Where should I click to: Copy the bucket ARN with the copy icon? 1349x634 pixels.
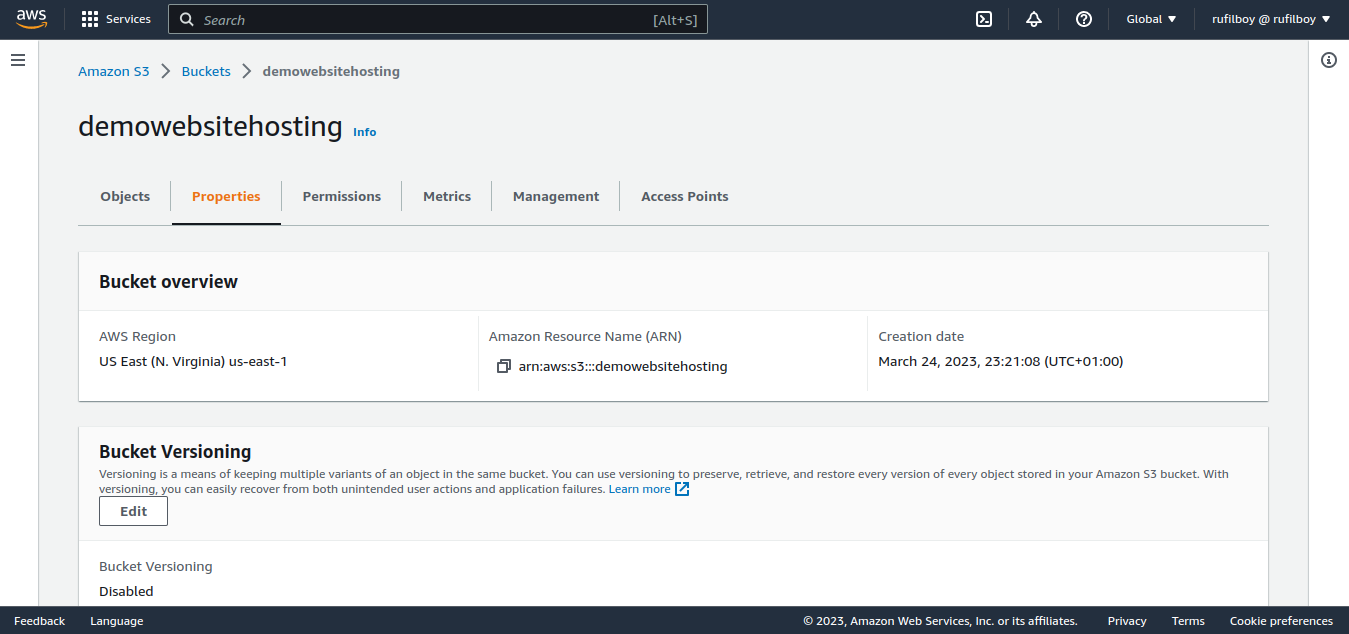[504, 366]
